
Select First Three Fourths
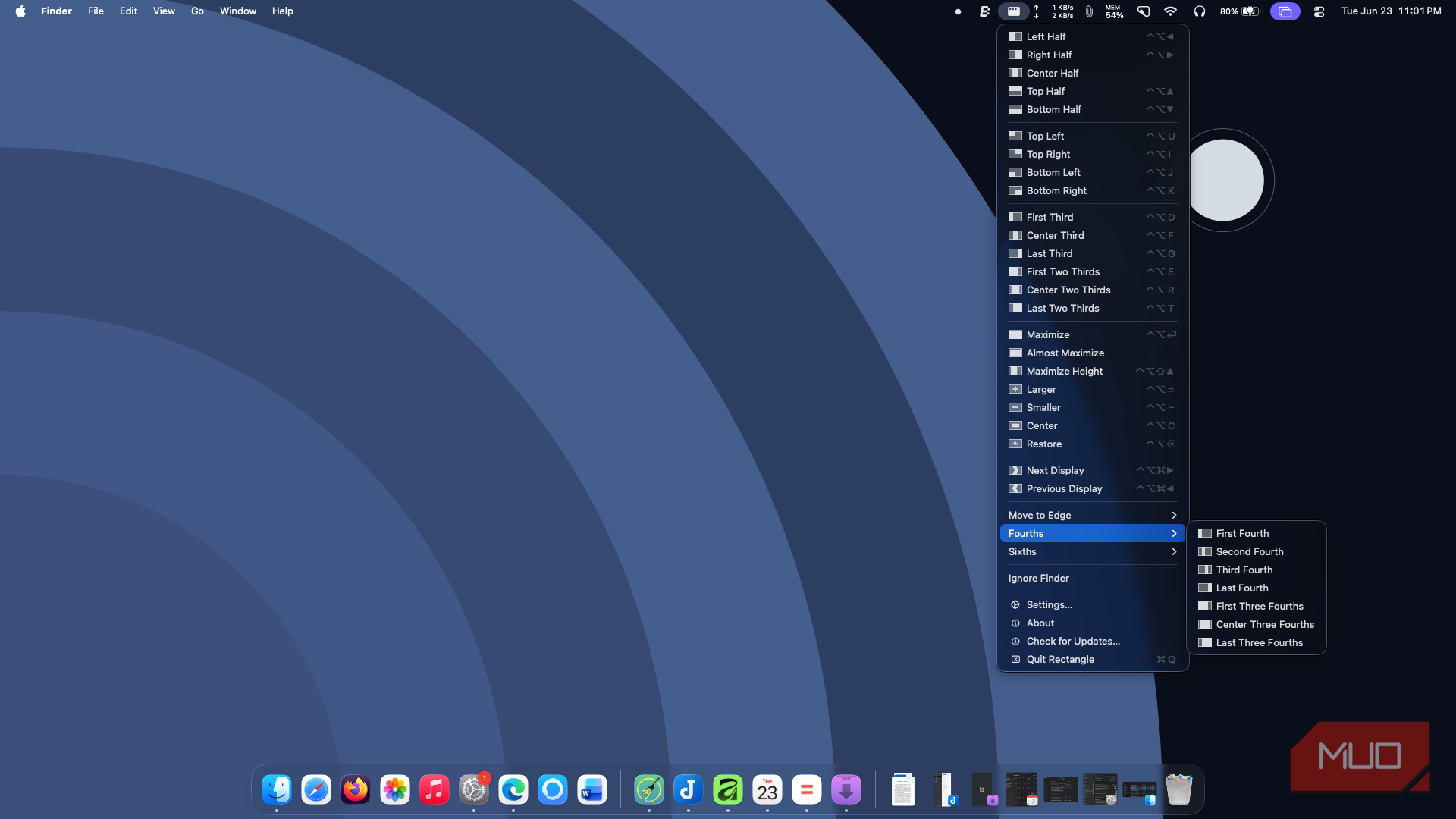tap(1257, 606)
